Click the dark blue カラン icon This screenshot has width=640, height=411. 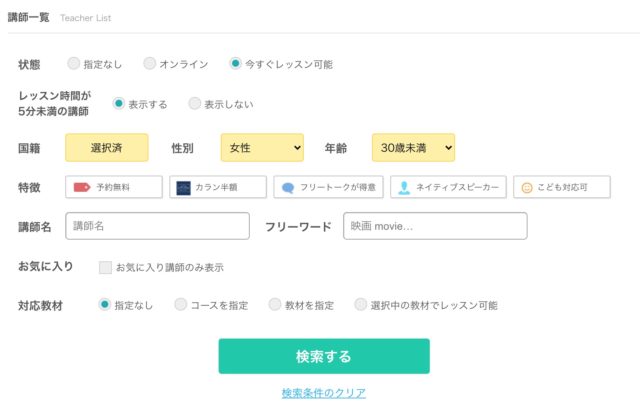183,188
